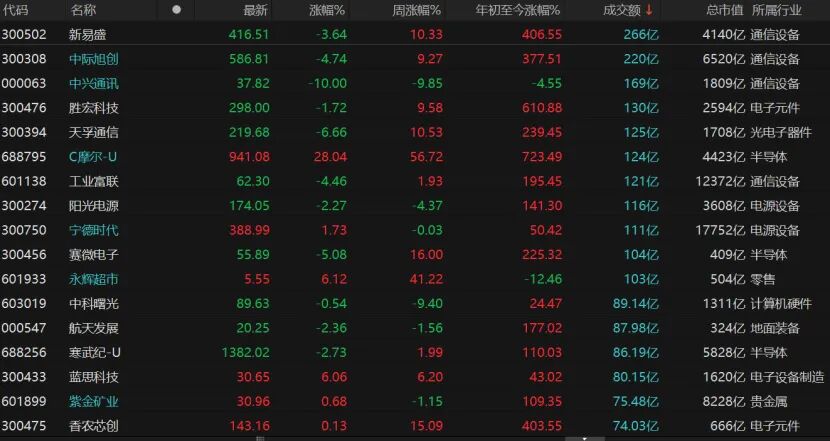The height and width of the screenshot is (441, 830).
Task: Click the round dot column header icon
Action: click(176, 10)
